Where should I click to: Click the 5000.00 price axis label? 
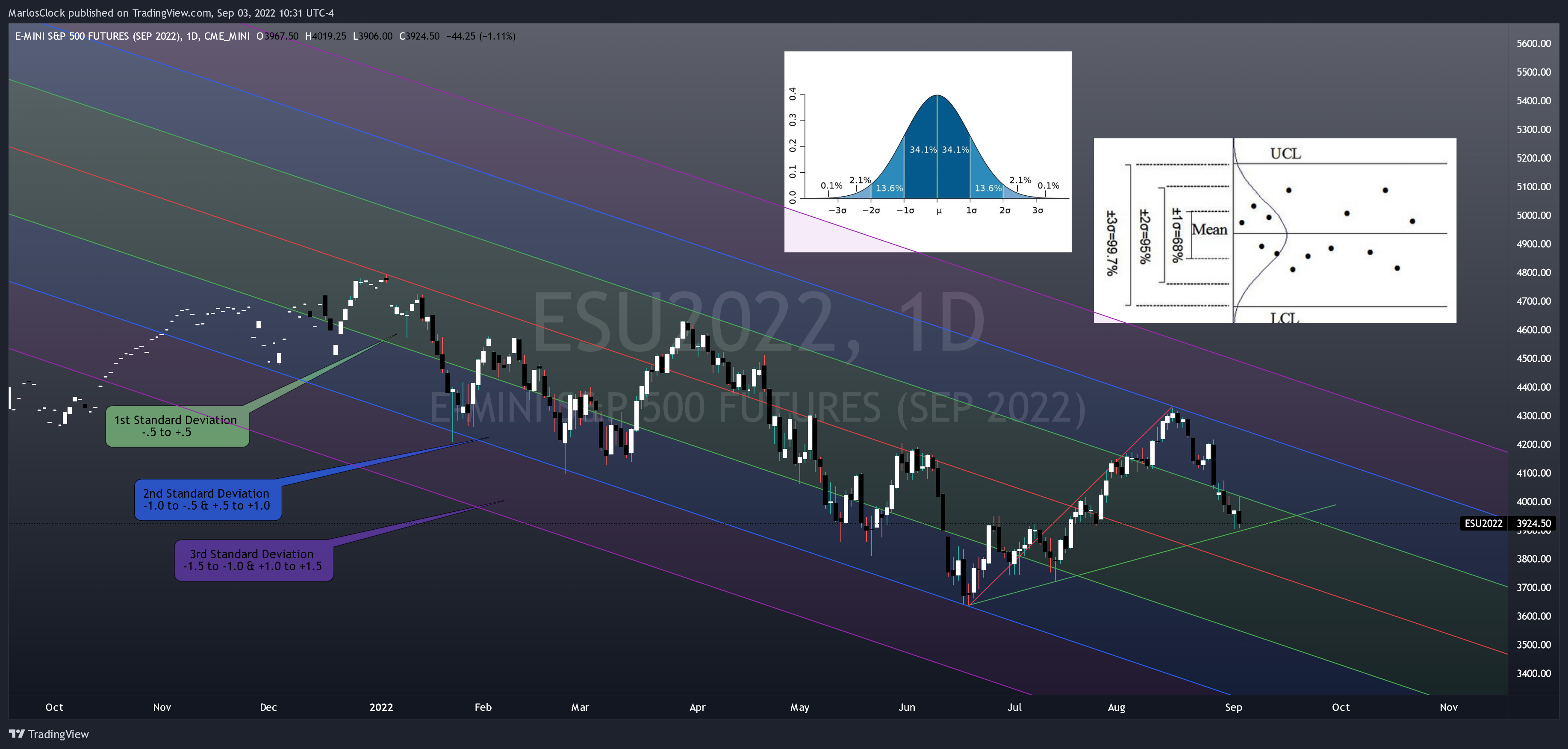click(1533, 215)
